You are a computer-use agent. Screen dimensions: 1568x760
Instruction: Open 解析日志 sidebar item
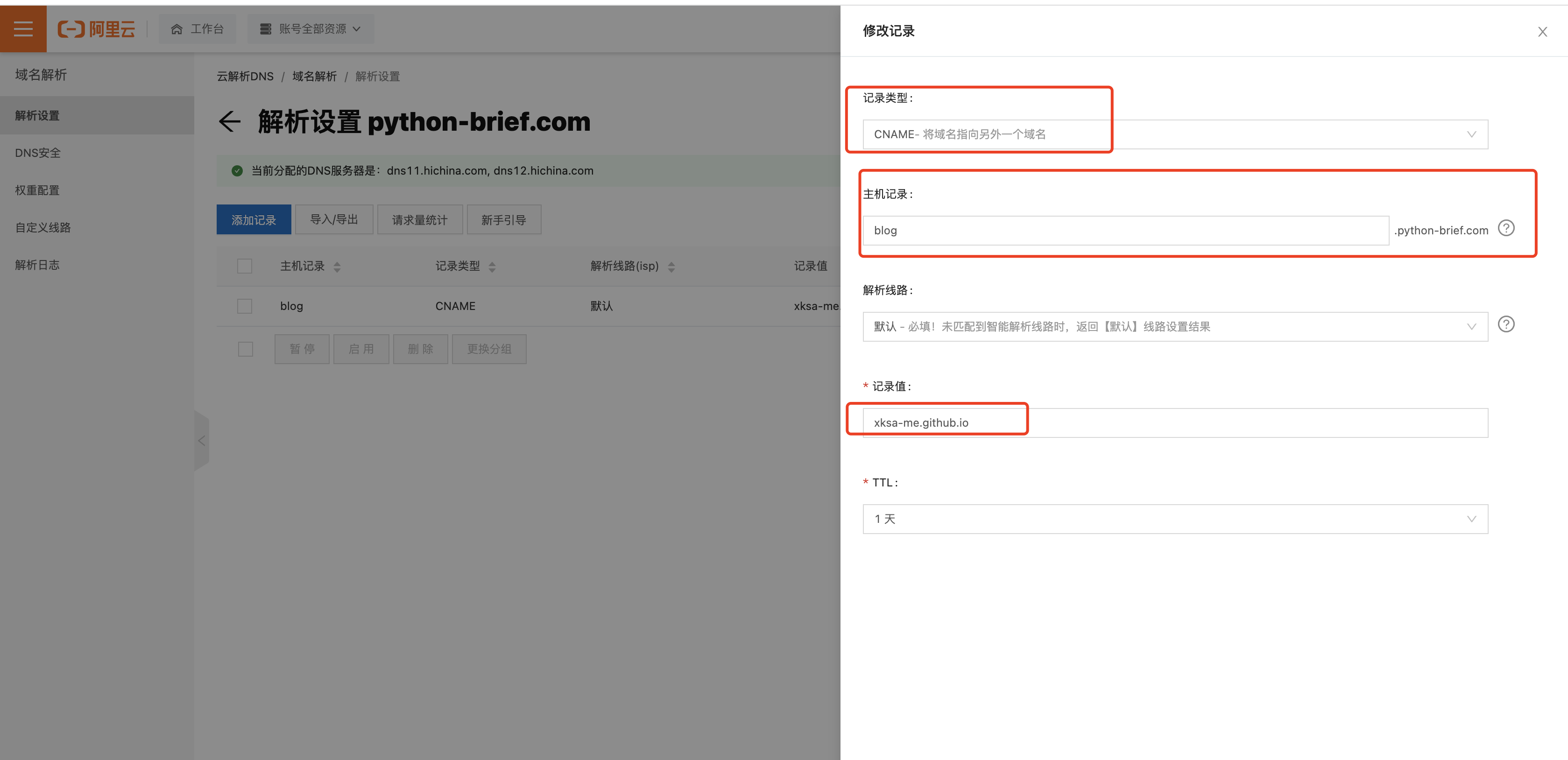[38, 265]
